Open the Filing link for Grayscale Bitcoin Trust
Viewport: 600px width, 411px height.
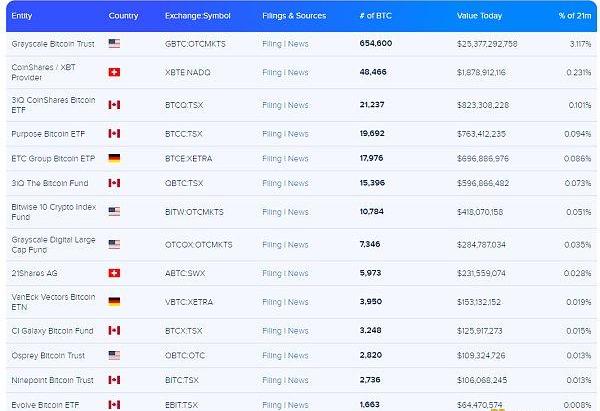pos(271,44)
